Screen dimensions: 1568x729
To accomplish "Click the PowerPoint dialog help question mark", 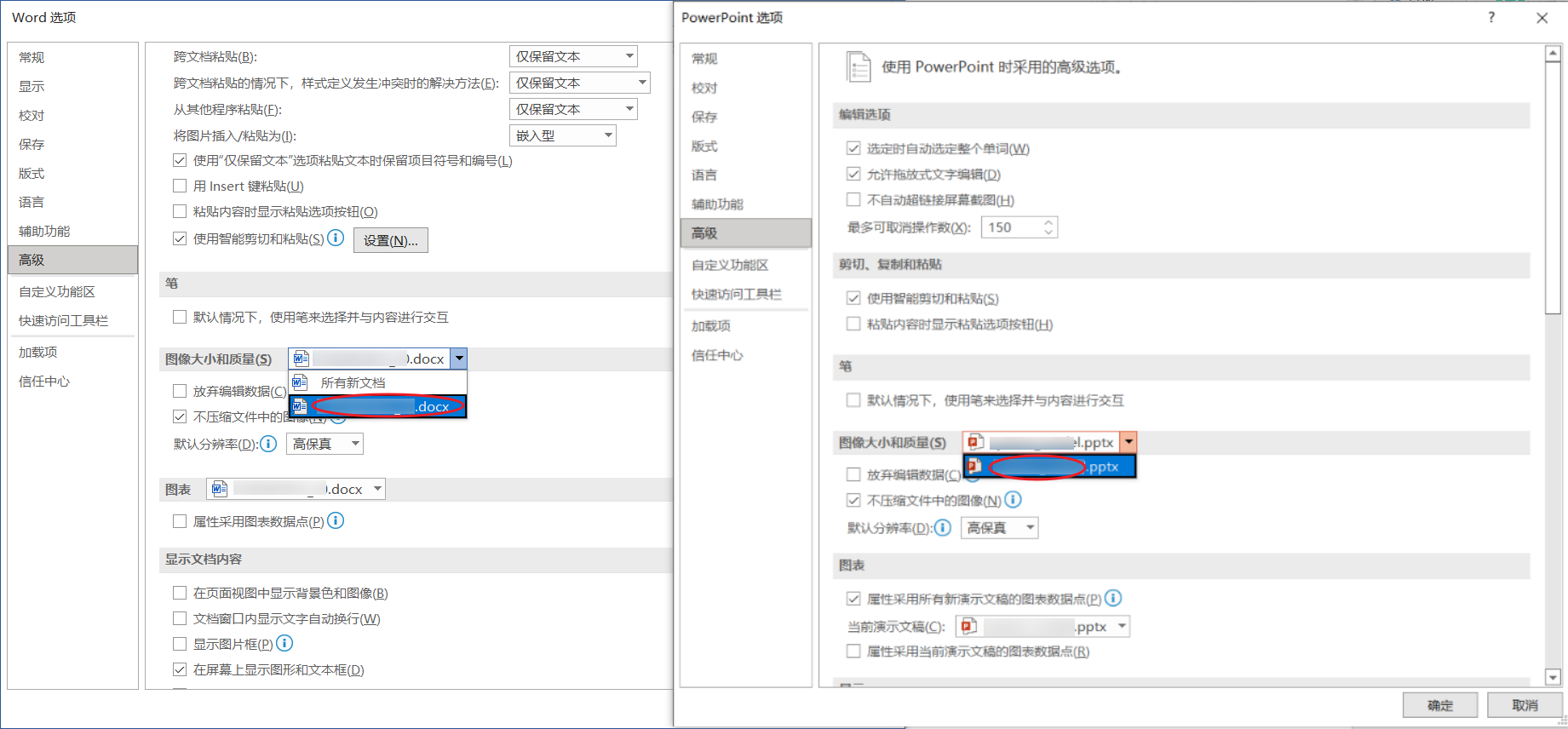I will [x=1491, y=17].
